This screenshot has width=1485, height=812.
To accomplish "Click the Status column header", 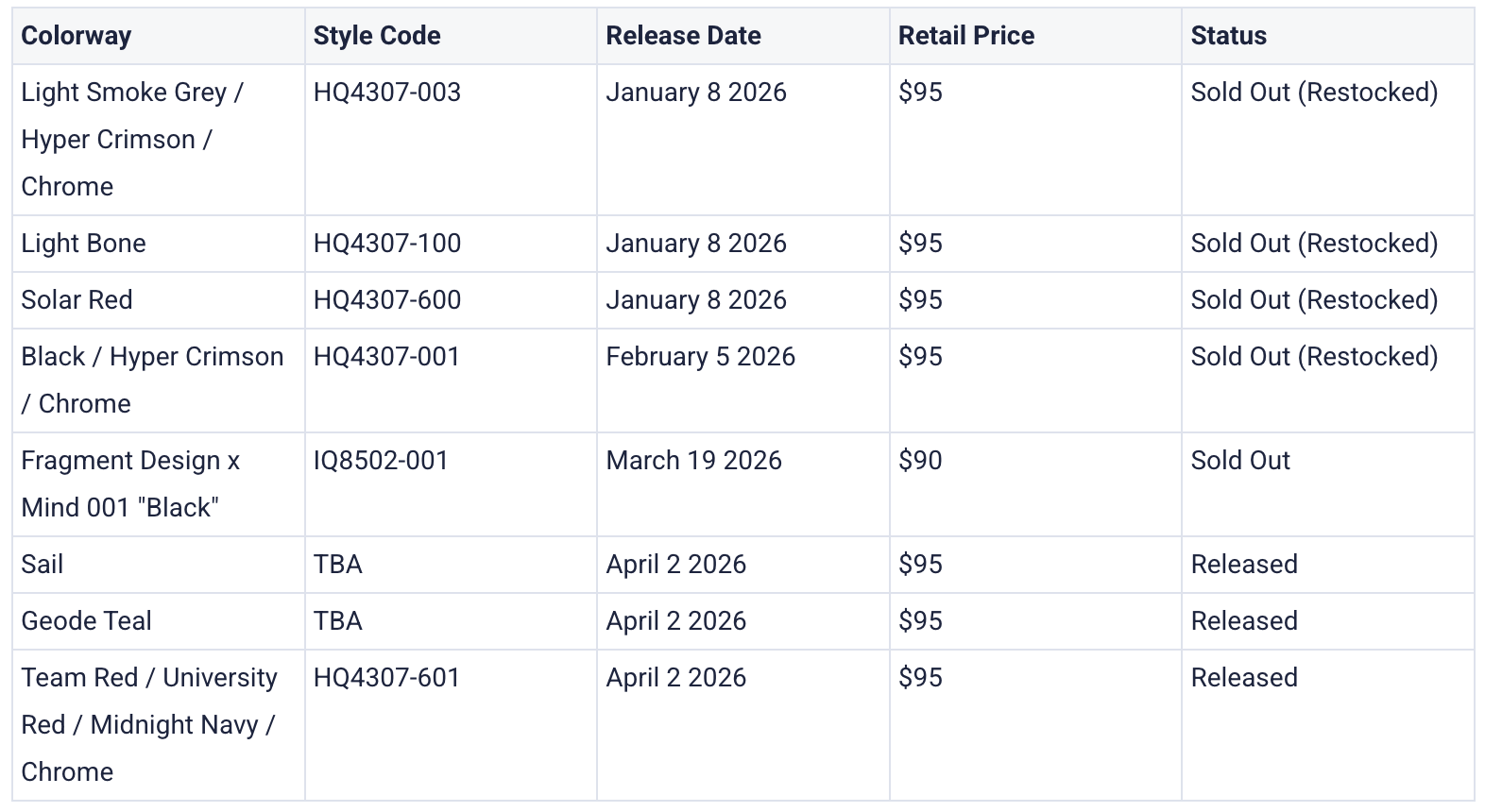I will pos(1228,36).
